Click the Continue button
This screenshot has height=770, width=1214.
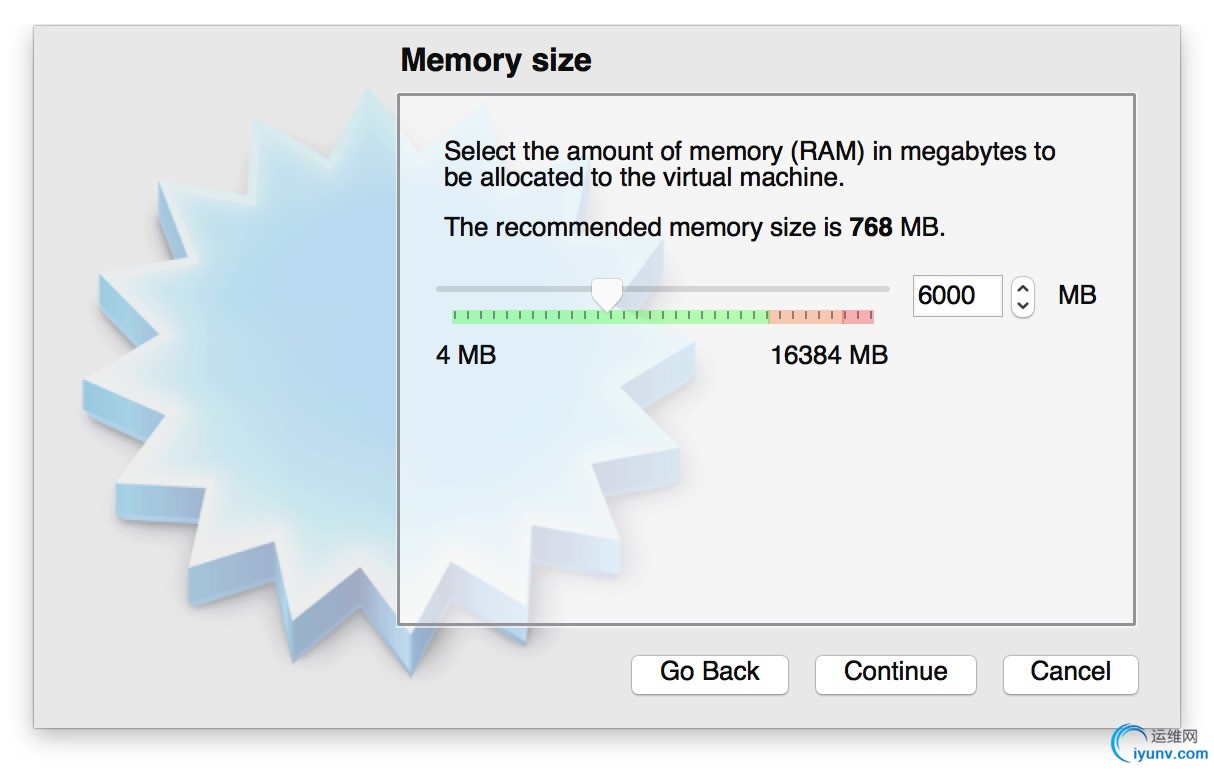click(895, 673)
